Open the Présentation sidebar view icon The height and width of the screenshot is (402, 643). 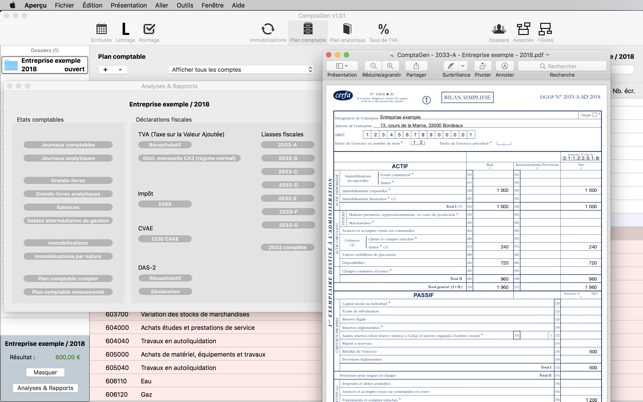click(x=342, y=66)
